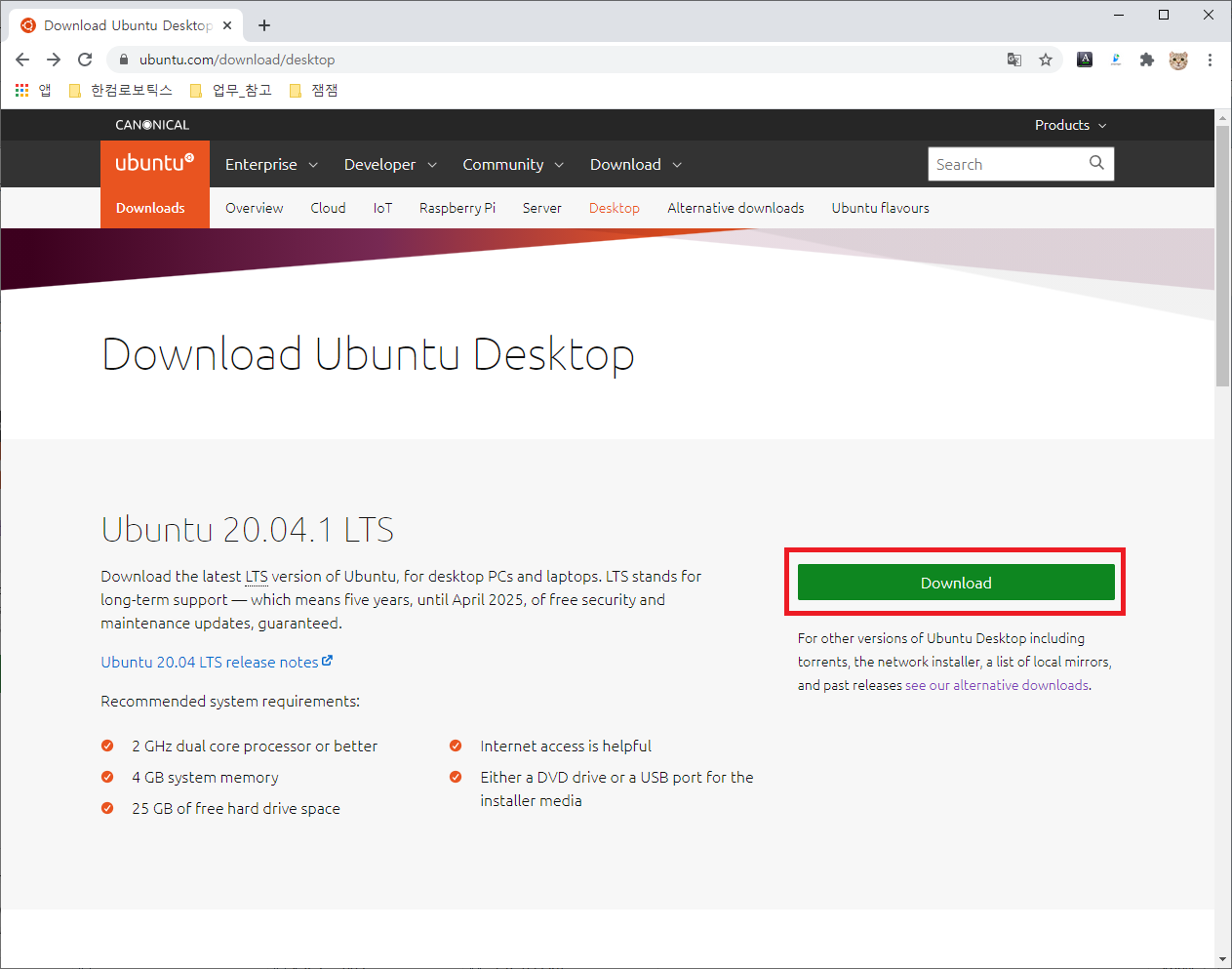Expand the Enterprise menu

[x=272, y=164]
